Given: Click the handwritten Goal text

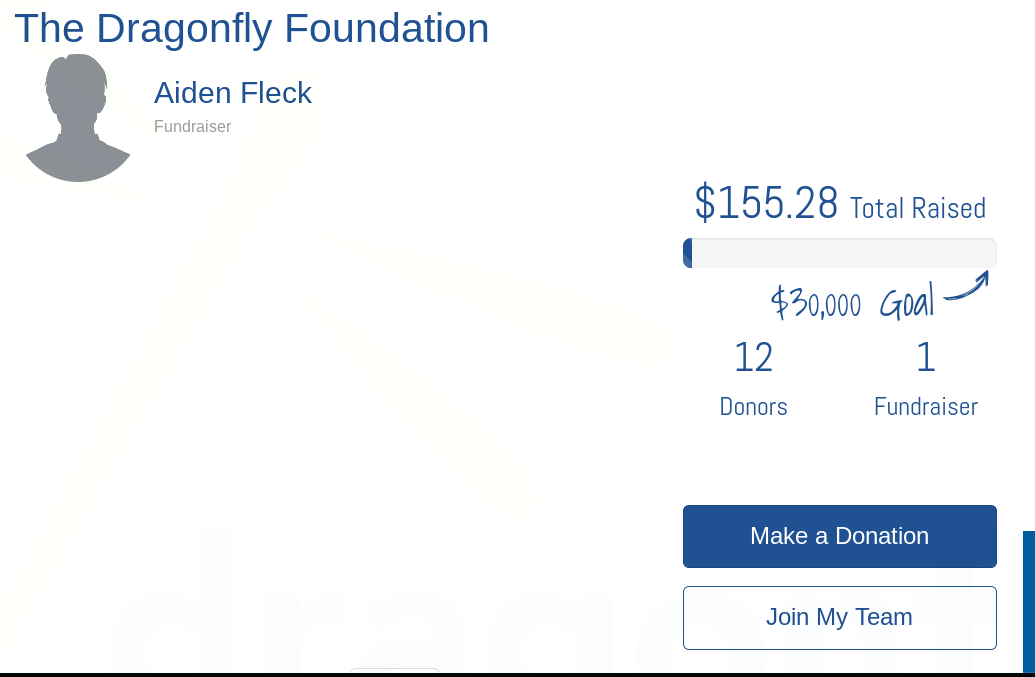Looking at the screenshot, I should point(906,302).
